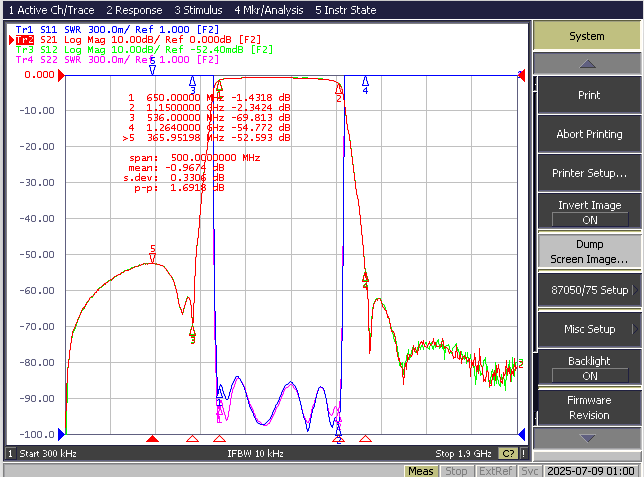Click the softkey menu down arrow
Viewport: 644px width, 477px height.
tap(587, 438)
